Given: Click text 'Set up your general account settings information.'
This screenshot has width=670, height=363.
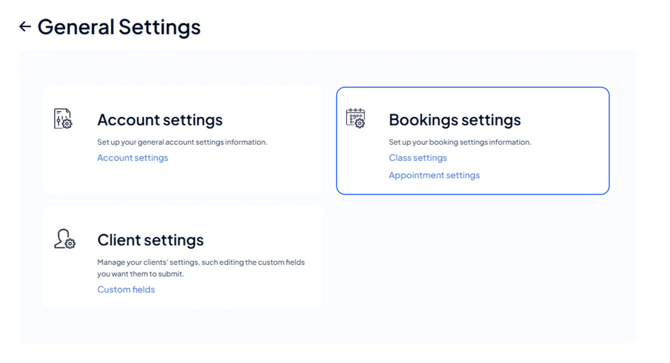Looking at the screenshot, I should [182, 142].
